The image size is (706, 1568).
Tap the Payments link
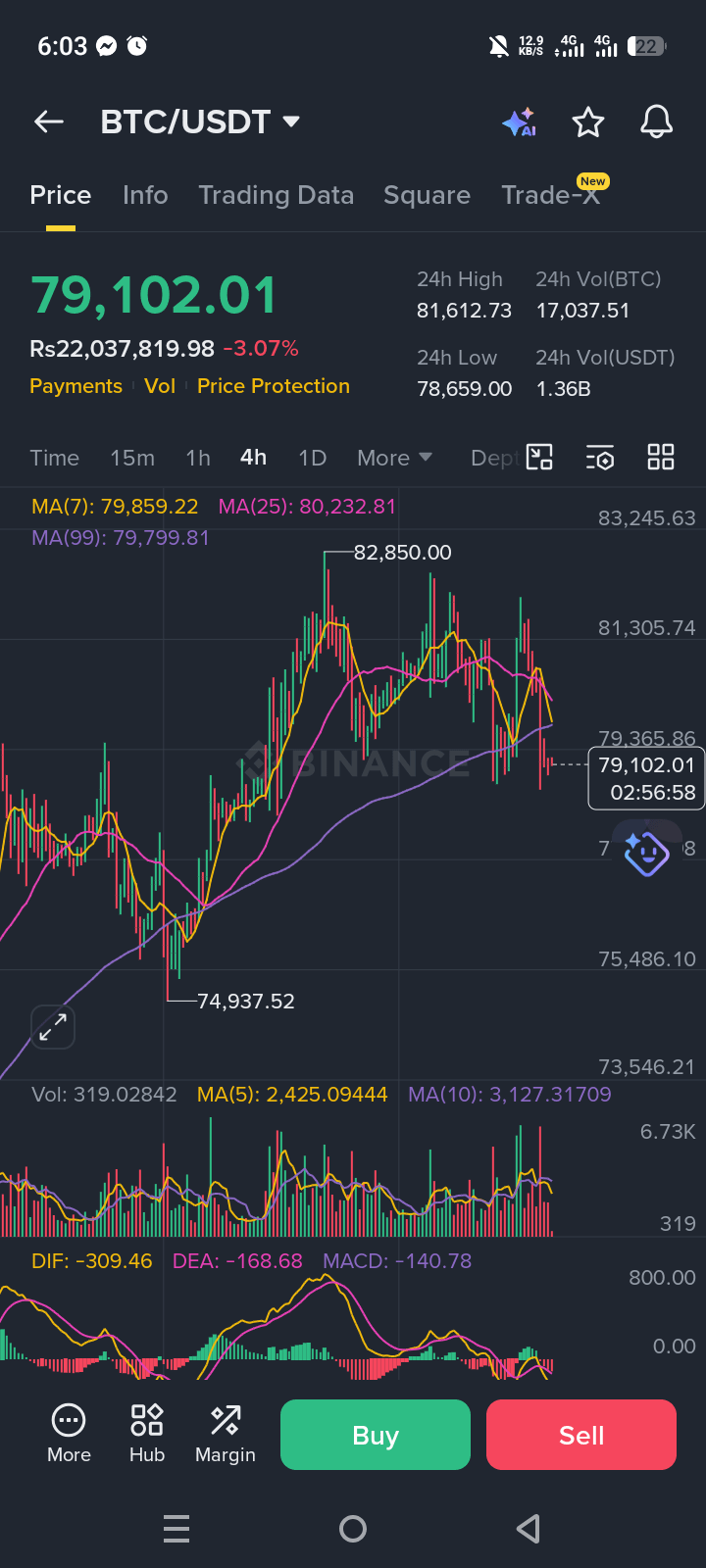pyautogui.click(x=76, y=386)
